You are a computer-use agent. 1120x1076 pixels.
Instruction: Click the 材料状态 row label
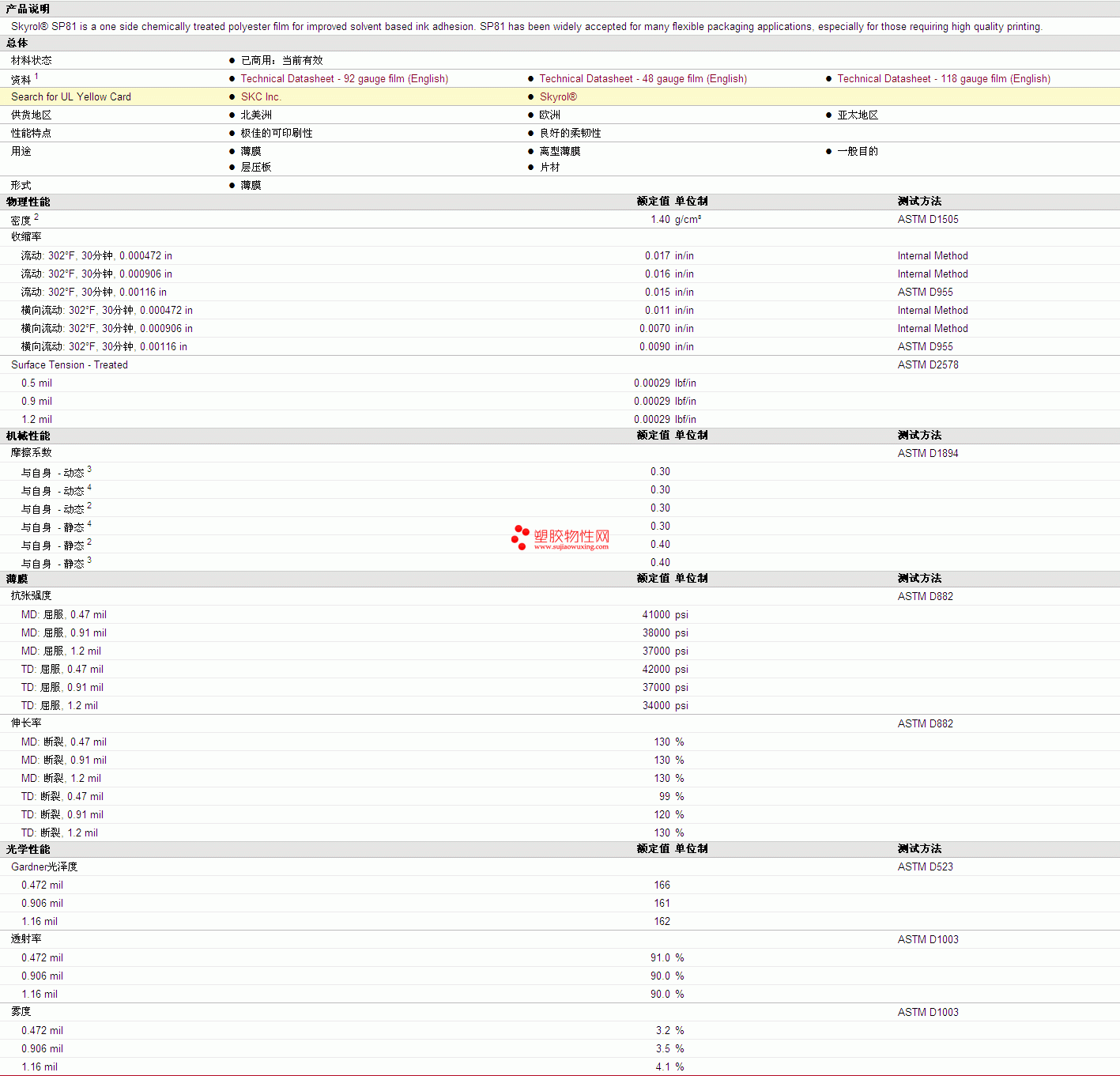click(x=32, y=60)
